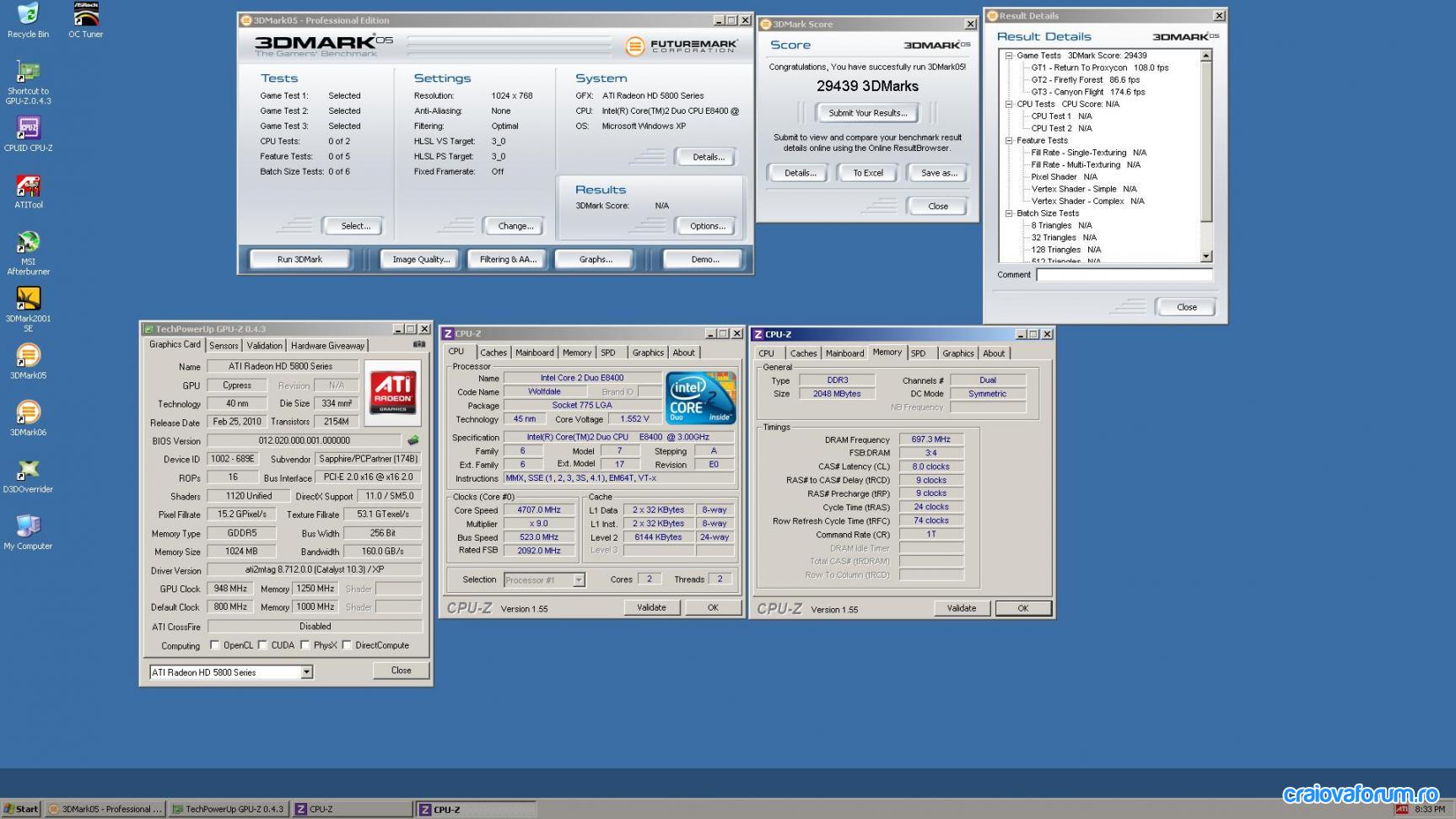
Task: Open Caches tab in CPU-Z CPU window
Action: click(x=493, y=353)
